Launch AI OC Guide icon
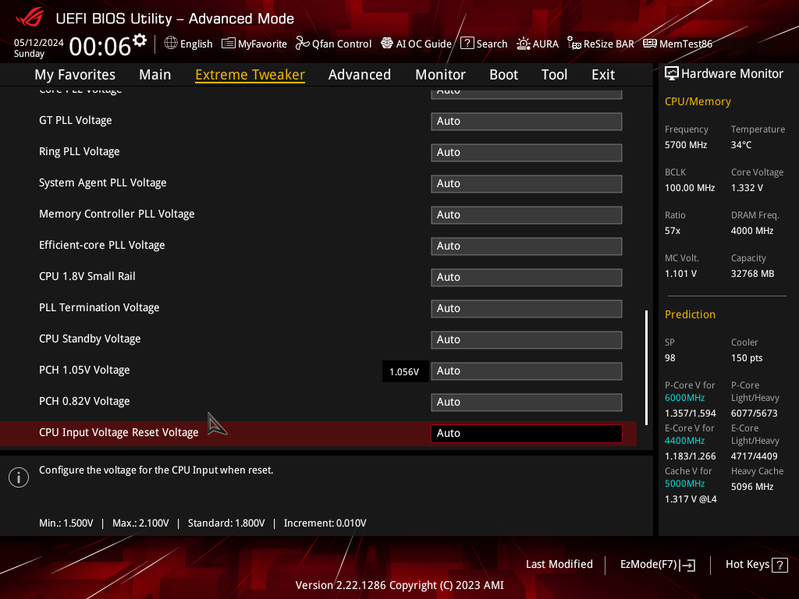799x599 pixels. [x=387, y=43]
